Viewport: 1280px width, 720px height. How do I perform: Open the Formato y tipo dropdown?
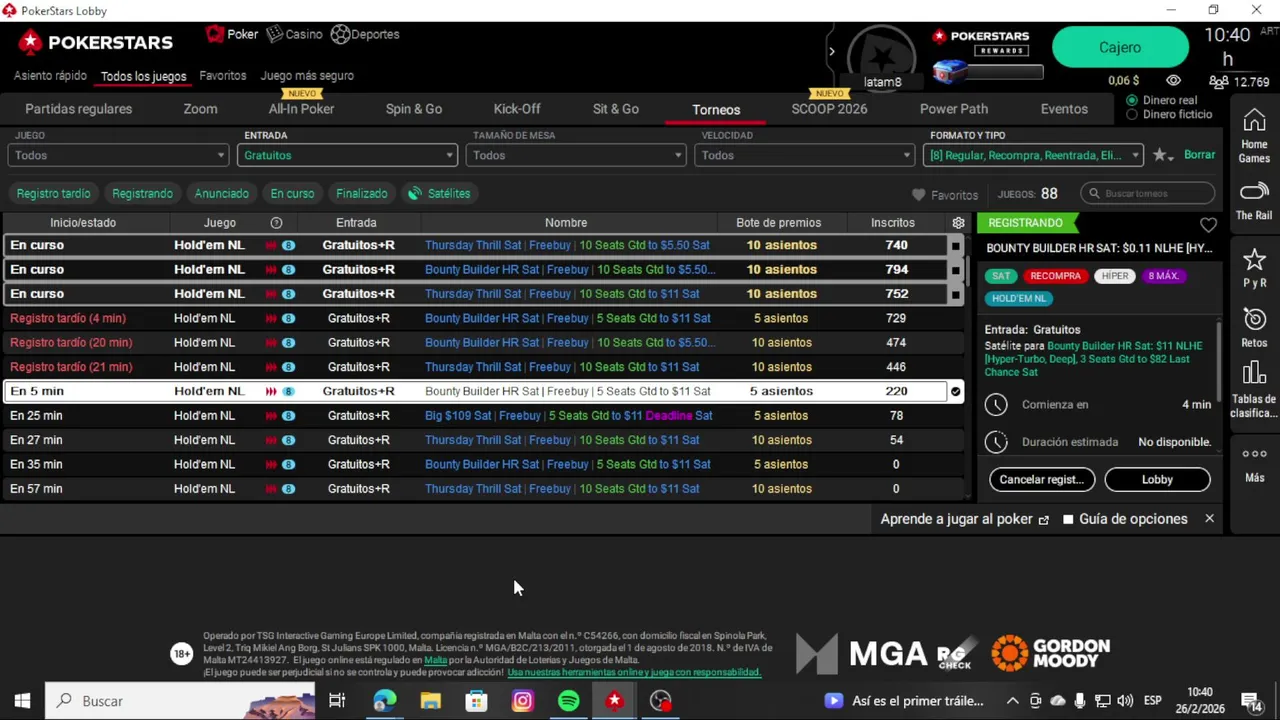1033,155
